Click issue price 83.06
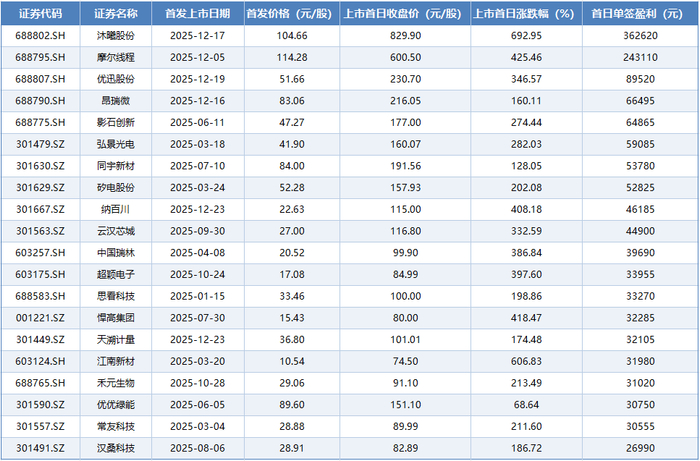This screenshot has width=700, height=461. click(x=292, y=101)
